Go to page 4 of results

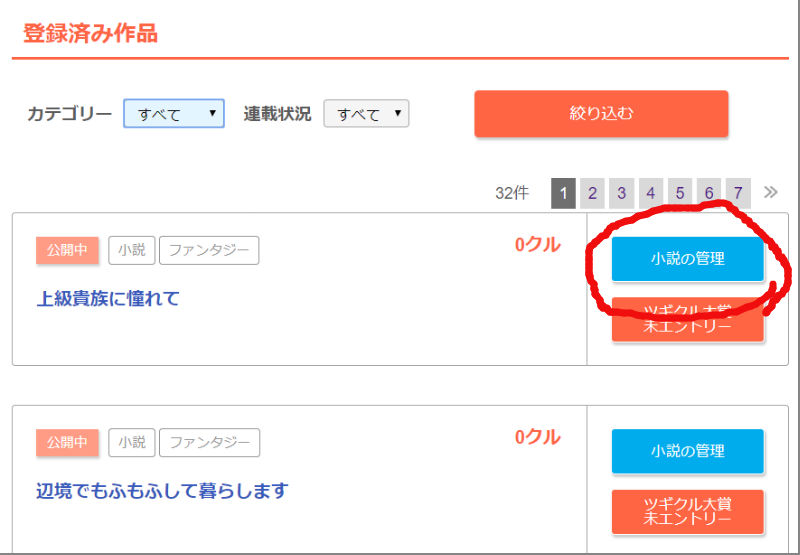[651, 193]
